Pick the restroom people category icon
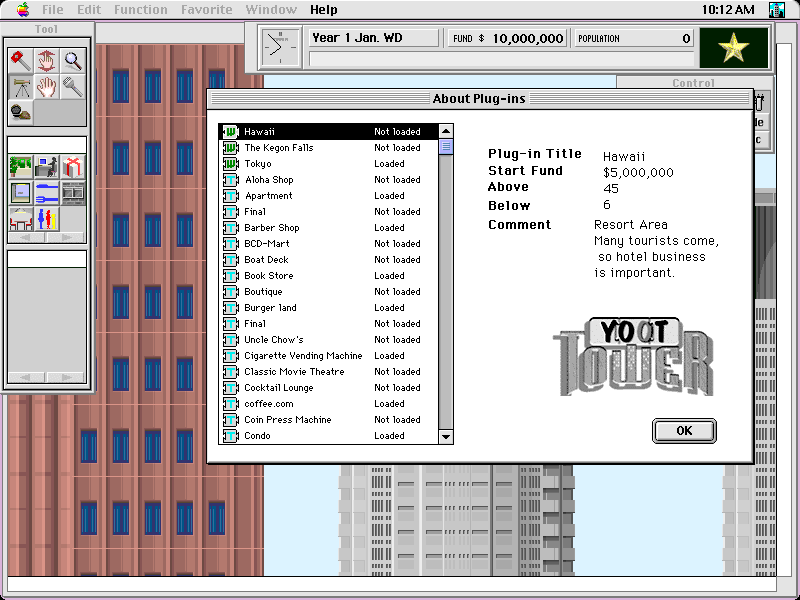 46,218
